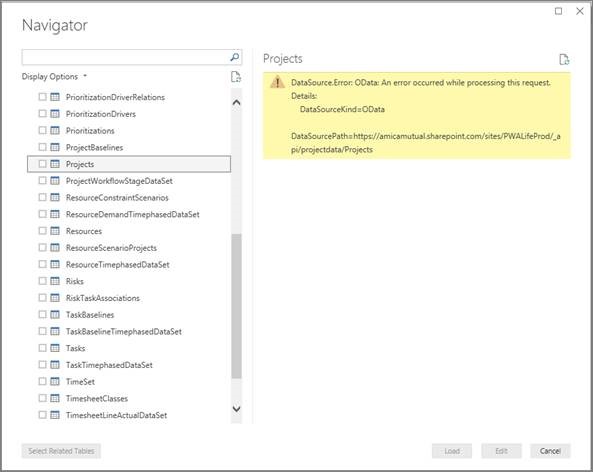Viewport: 593px width, 472px height.
Task: Close the Navigator window
Action: [x=580, y=11]
